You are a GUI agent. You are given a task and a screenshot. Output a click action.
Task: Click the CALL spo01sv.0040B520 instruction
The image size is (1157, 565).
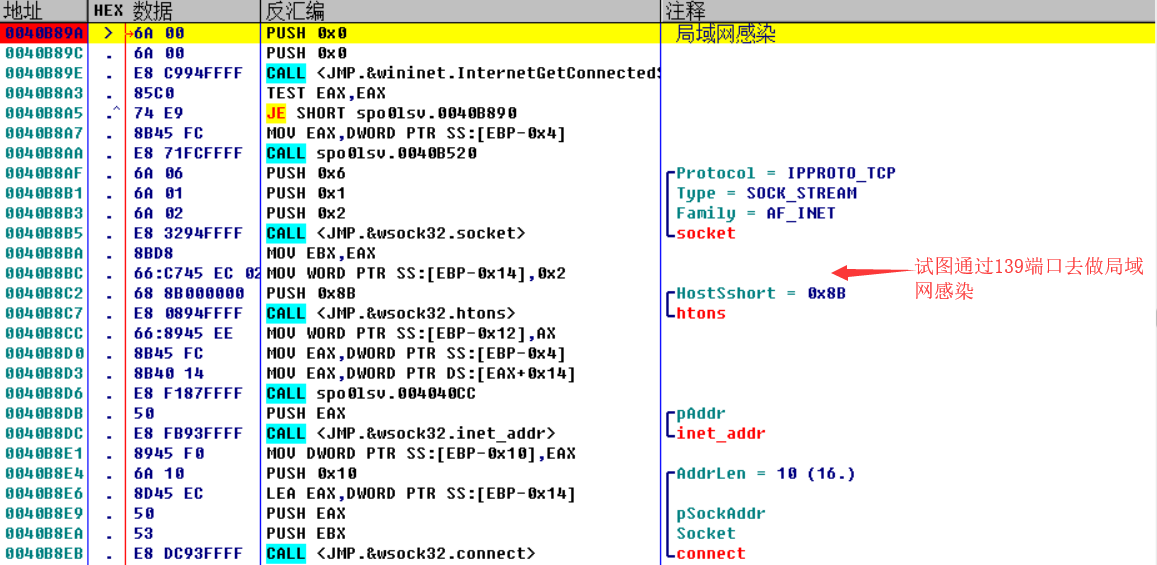371,153
